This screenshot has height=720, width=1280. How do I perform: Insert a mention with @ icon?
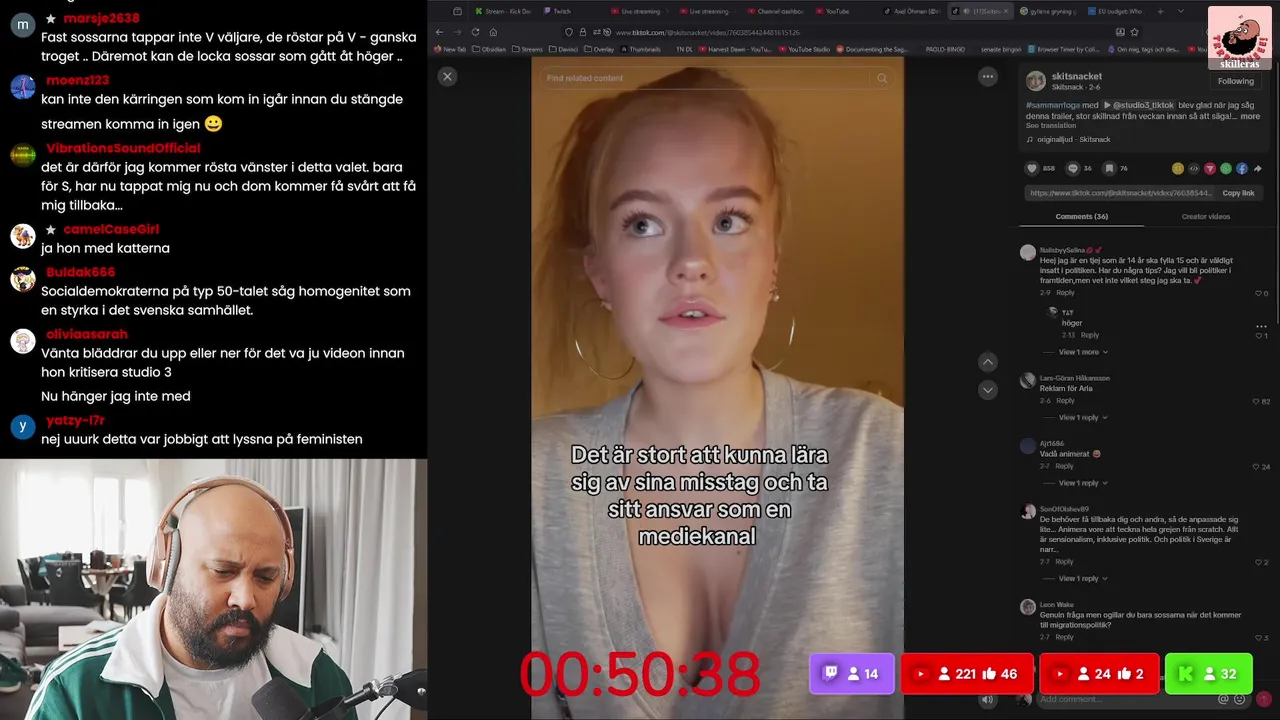(1223, 699)
